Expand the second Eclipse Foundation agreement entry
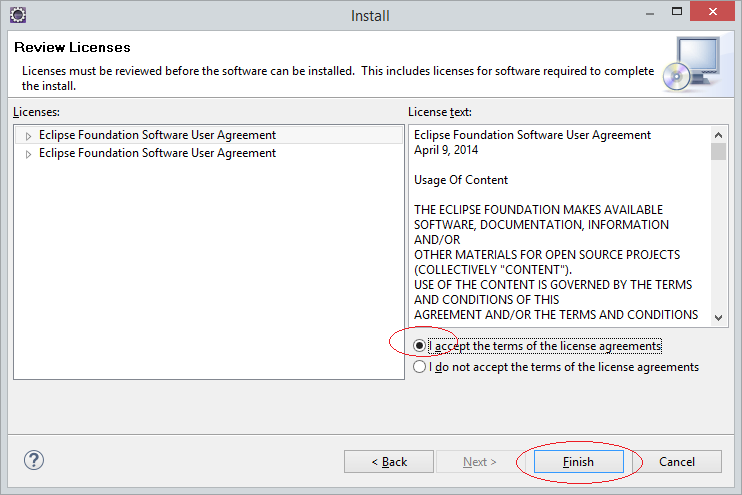 coord(28,154)
